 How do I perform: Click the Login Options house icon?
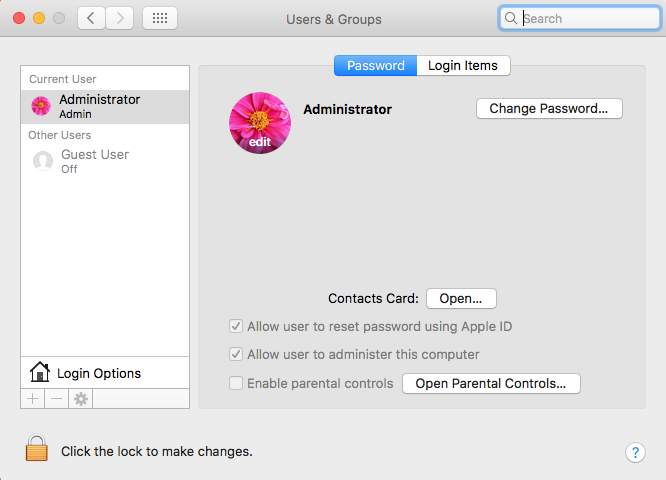point(40,373)
